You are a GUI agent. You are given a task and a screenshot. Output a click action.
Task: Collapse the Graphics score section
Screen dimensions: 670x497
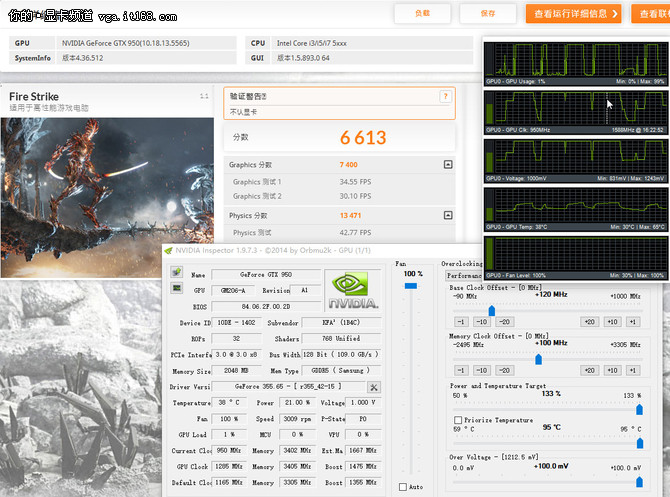pos(448,164)
